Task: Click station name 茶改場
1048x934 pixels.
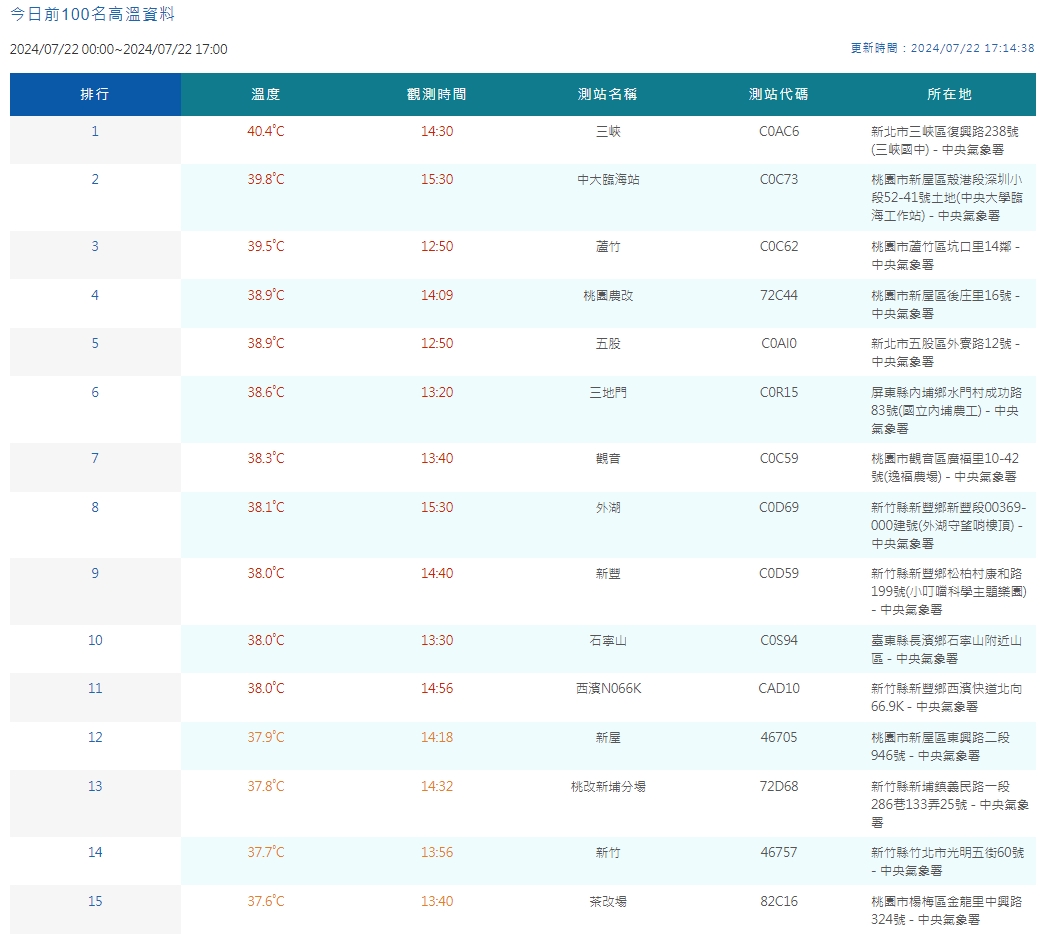Action: point(608,901)
